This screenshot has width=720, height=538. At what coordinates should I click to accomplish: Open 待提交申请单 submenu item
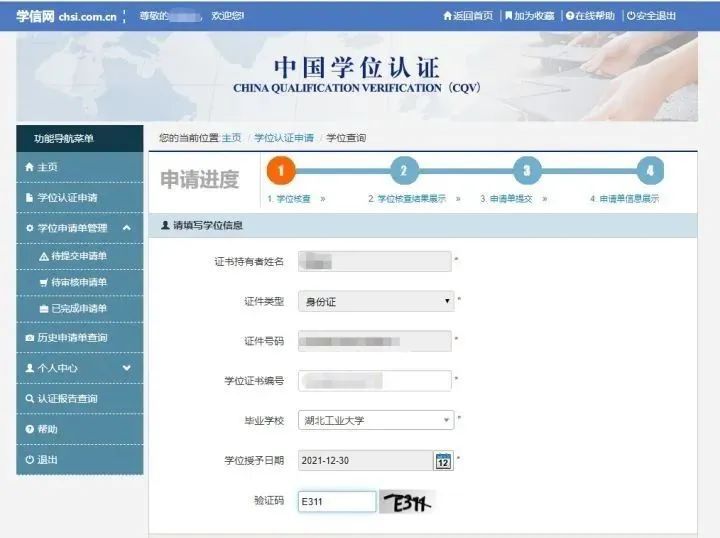click(x=80, y=256)
